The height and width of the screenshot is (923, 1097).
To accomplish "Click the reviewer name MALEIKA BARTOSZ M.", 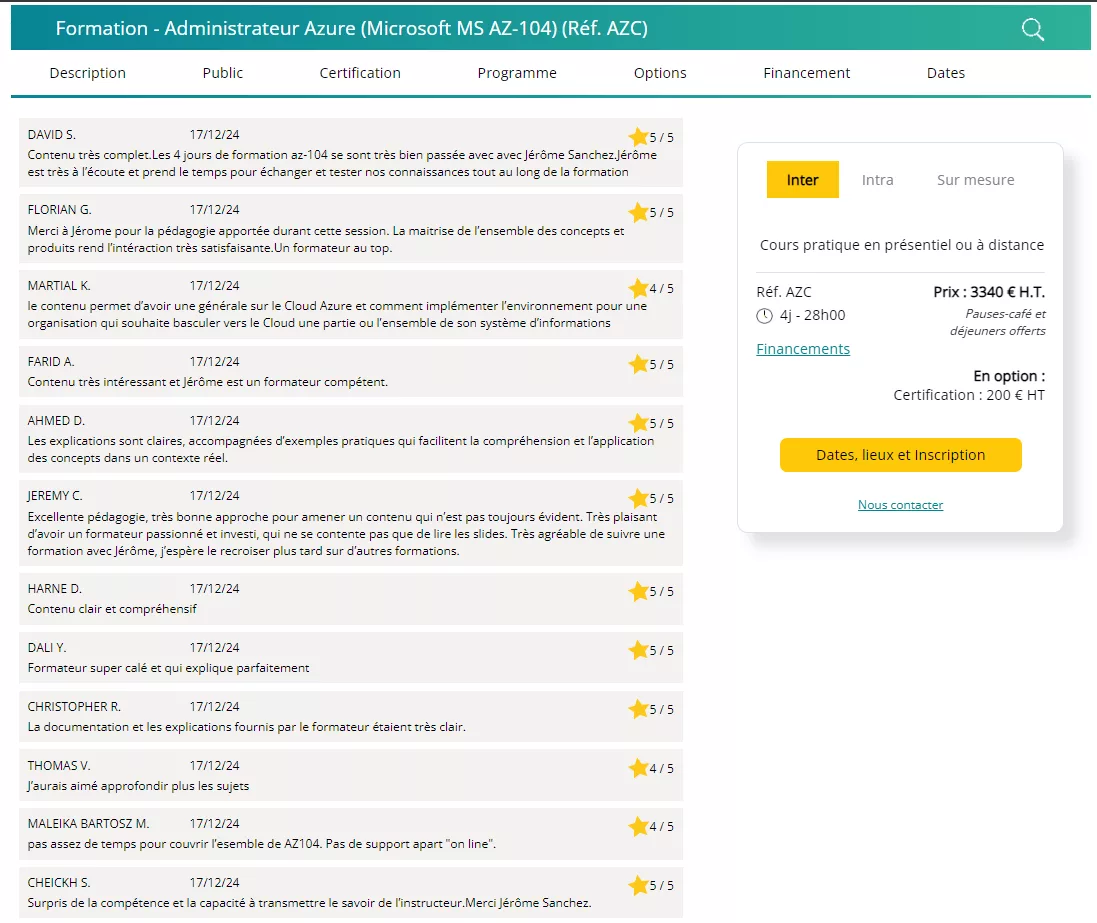I will 88,824.
